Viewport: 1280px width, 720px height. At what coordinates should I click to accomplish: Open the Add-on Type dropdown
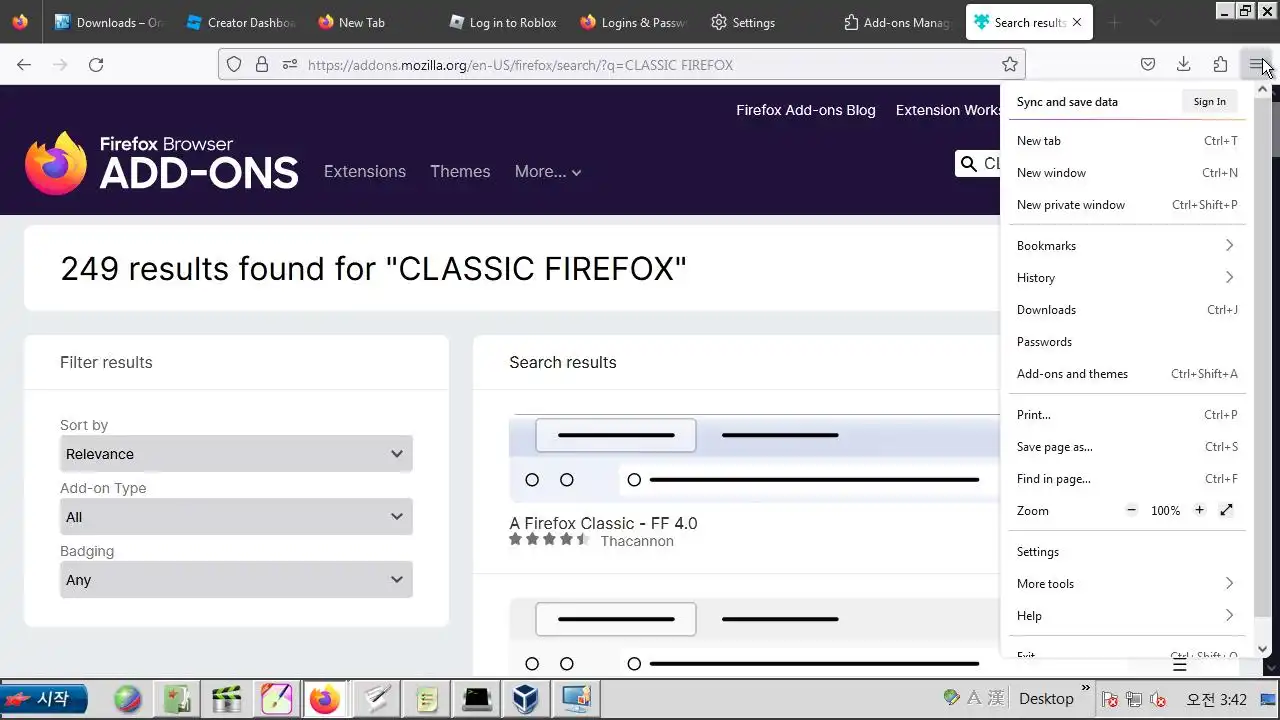pos(236,517)
